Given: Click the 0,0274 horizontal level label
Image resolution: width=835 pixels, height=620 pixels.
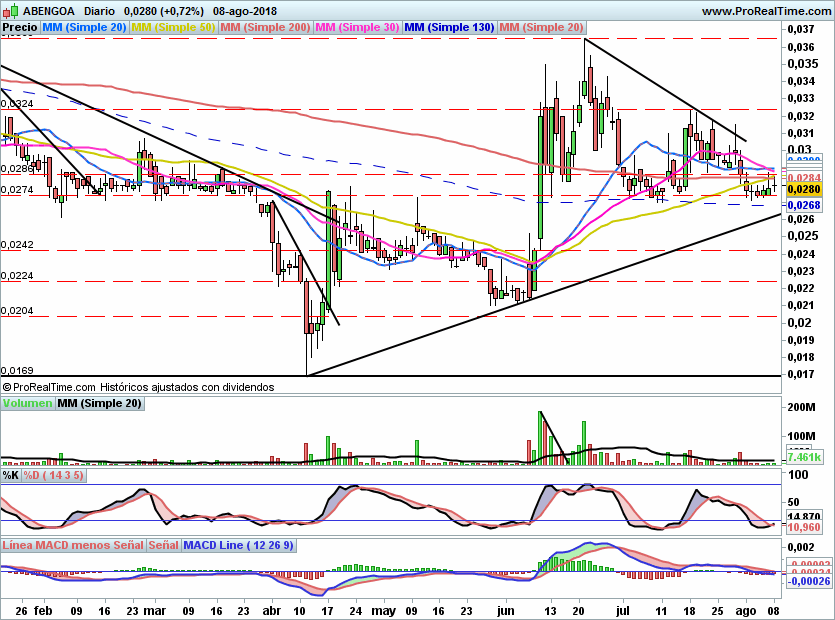Looking at the screenshot, I should pyautogui.click(x=17, y=190).
